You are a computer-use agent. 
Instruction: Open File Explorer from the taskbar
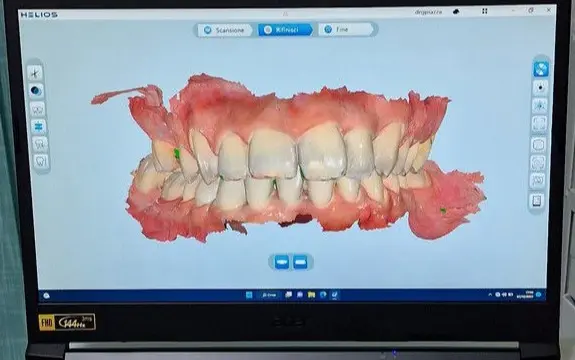coord(311,295)
